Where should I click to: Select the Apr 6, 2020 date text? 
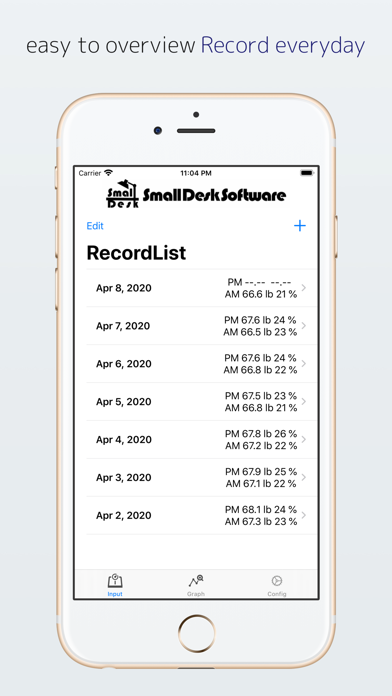point(123,364)
